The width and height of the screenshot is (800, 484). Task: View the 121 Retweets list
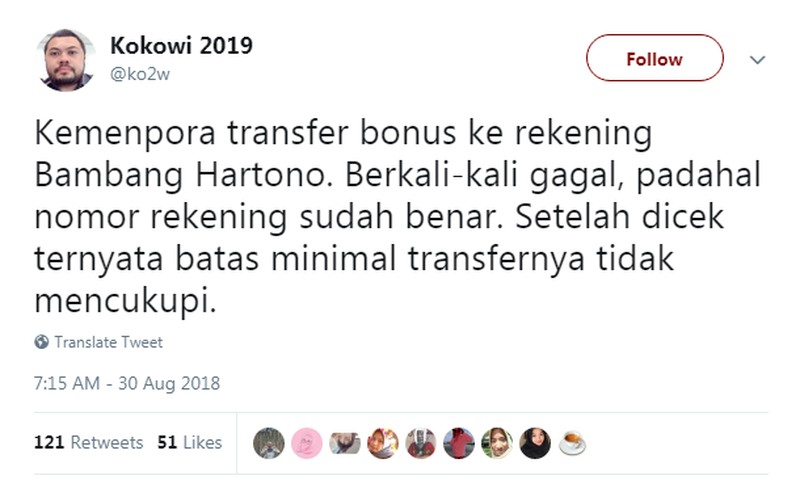click(x=89, y=442)
